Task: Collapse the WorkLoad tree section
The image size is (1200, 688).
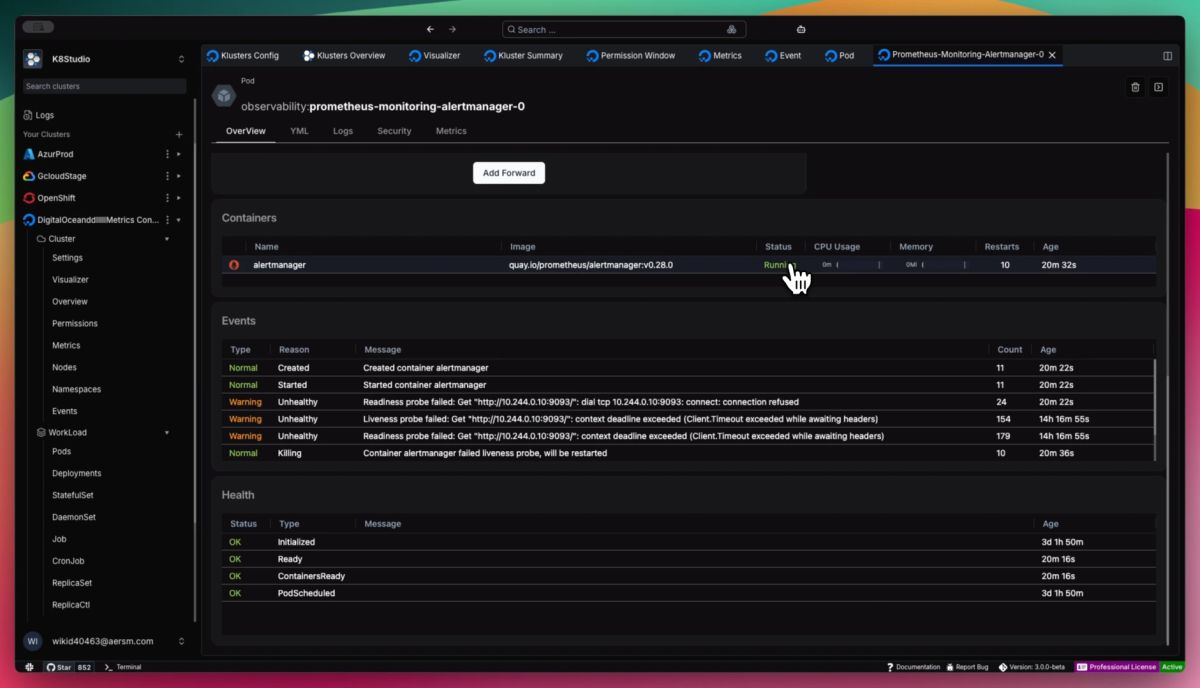Action: point(167,433)
